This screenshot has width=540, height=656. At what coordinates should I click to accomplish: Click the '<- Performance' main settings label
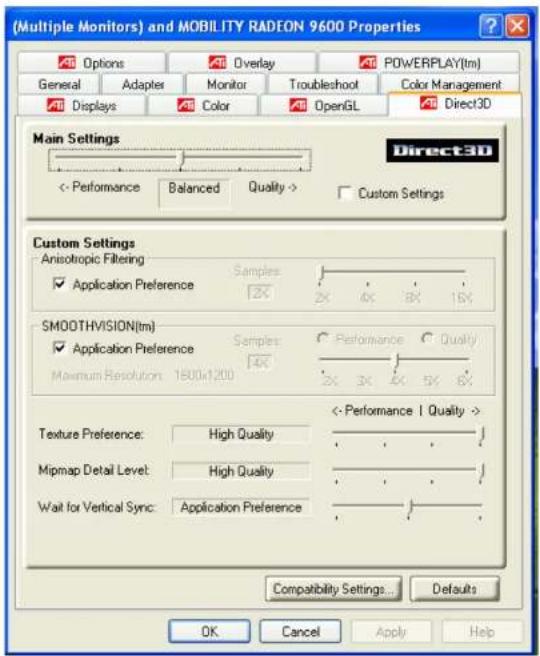click(100, 187)
